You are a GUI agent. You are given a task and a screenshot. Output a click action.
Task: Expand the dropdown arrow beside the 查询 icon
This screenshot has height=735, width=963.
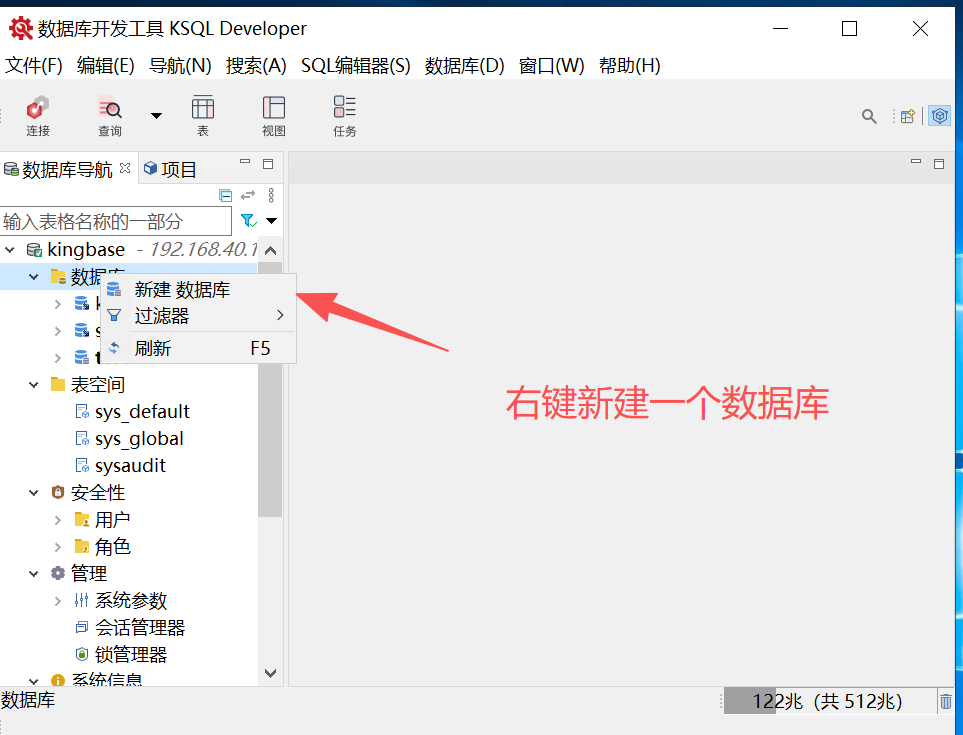pyautogui.click(x=156, y=115)
